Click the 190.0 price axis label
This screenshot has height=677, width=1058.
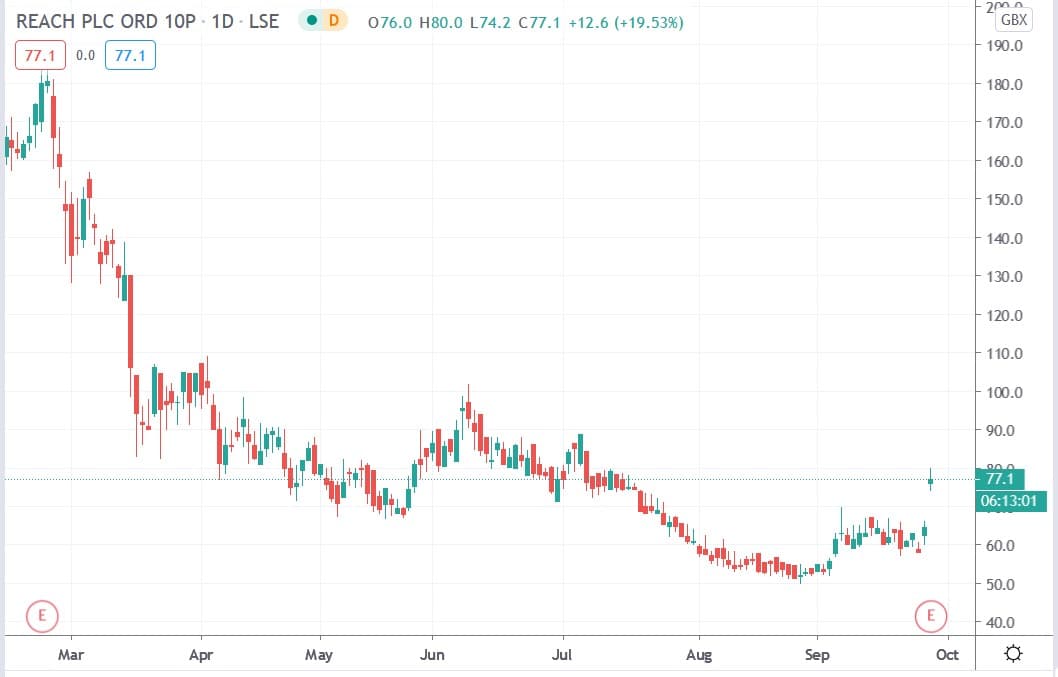pos(1004,46)
